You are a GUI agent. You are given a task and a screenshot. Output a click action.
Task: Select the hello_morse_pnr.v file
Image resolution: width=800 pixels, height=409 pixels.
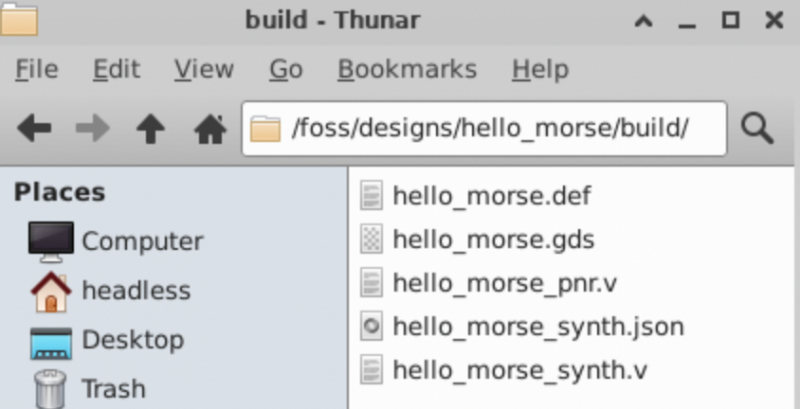504,283
